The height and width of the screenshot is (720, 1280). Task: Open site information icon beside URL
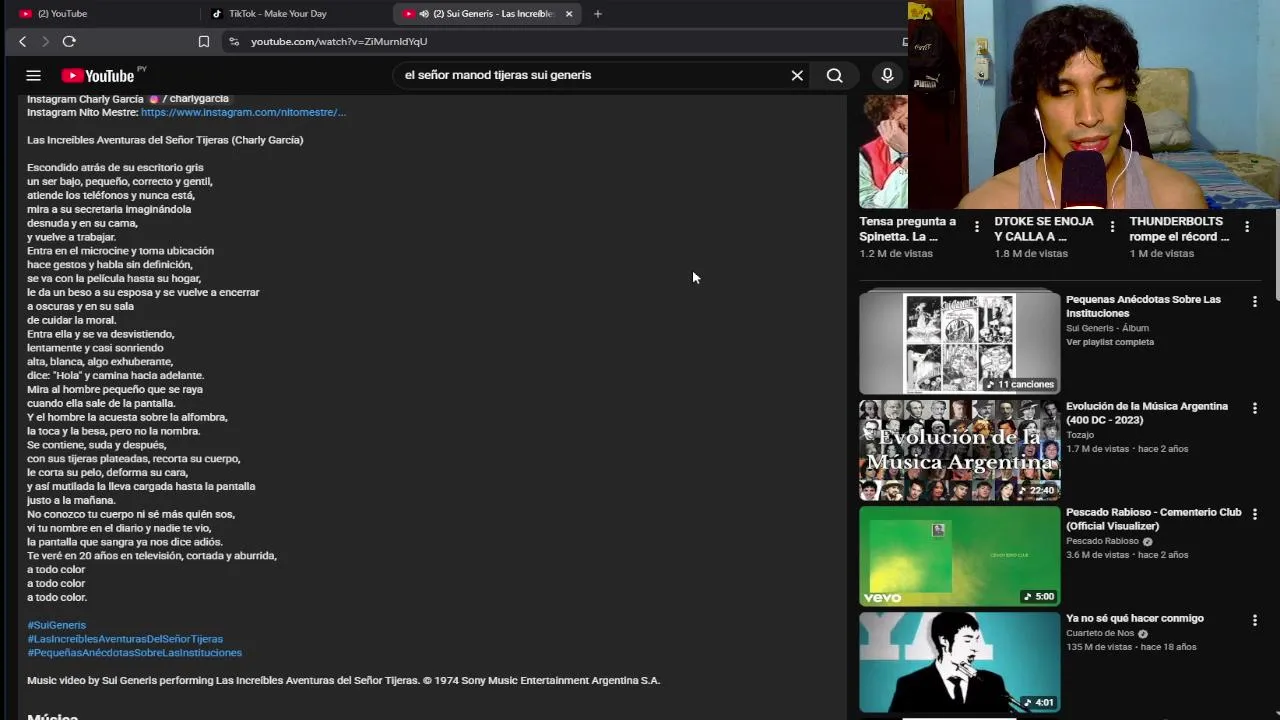[234, 41]
